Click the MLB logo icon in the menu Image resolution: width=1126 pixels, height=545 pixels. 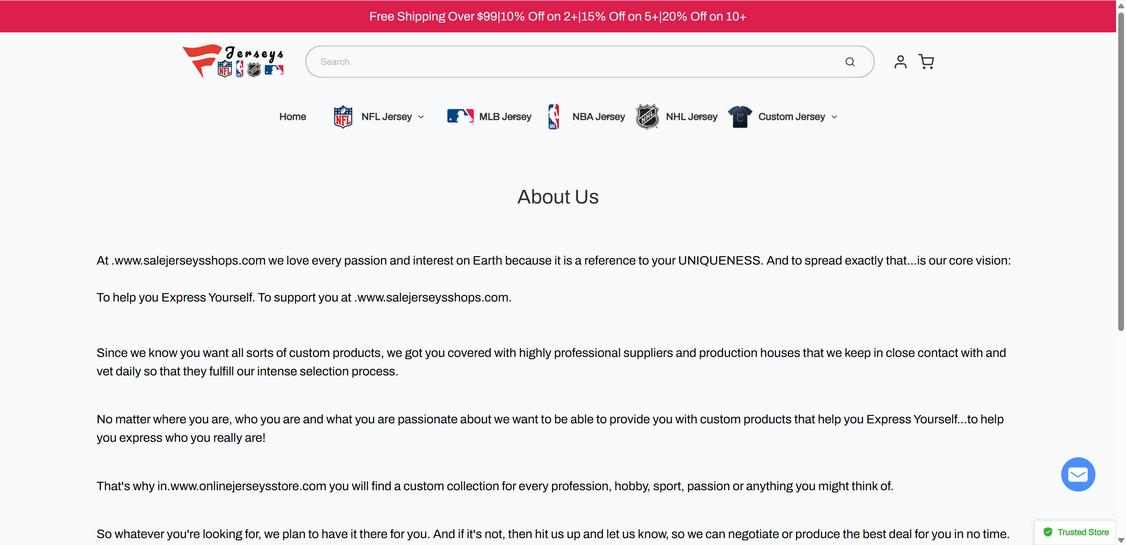pyautogui.click(x=460, y=116)
